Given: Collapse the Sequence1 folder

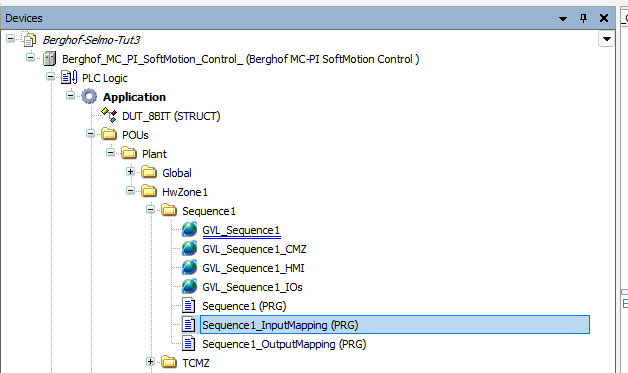Looking at the screenshot, I should (151, 209).
